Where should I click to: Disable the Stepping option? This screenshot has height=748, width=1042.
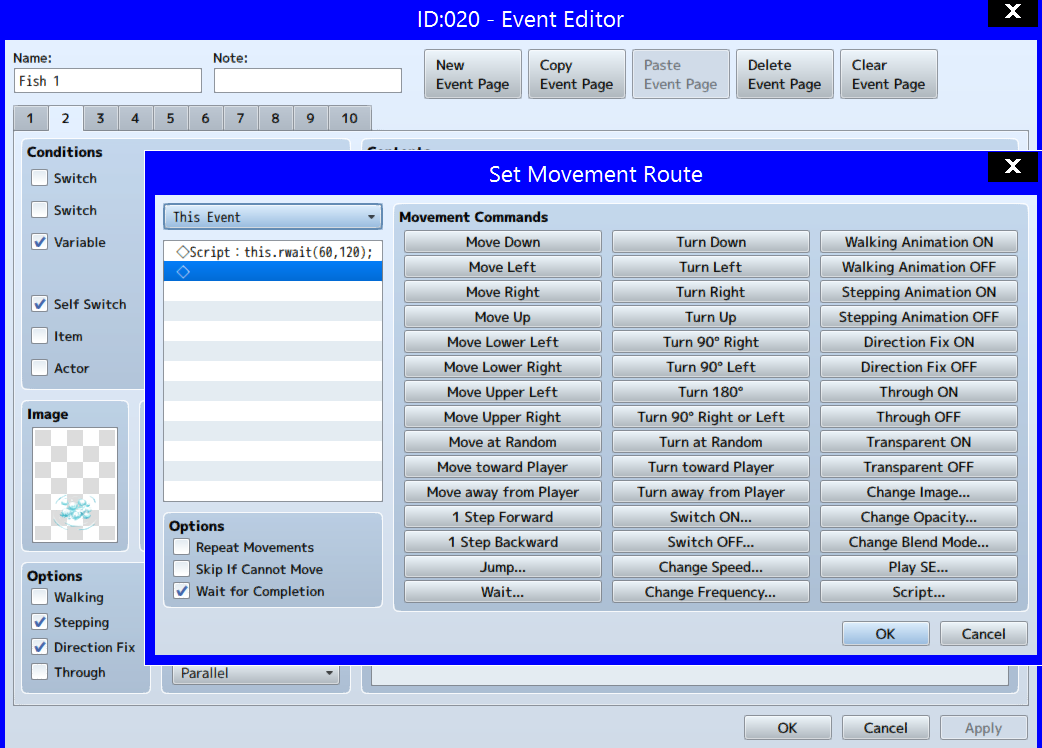[40, 622]
